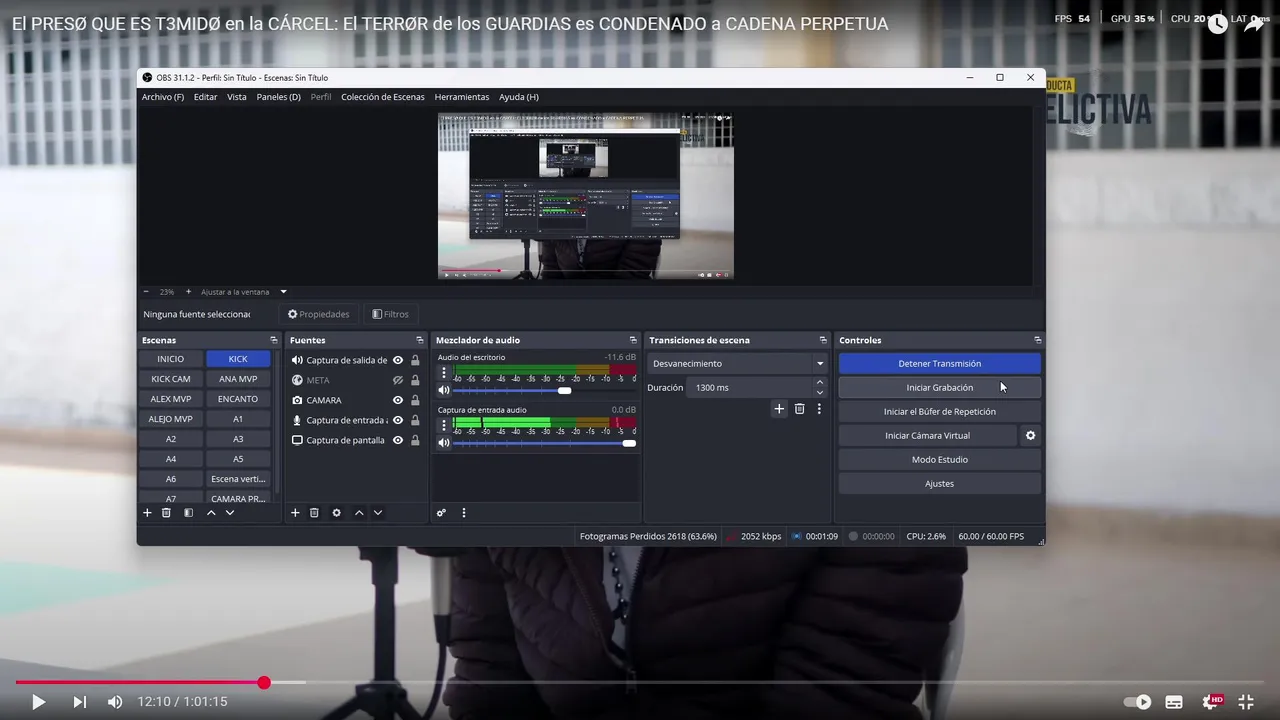Open Editar menu

pos(205,97)
